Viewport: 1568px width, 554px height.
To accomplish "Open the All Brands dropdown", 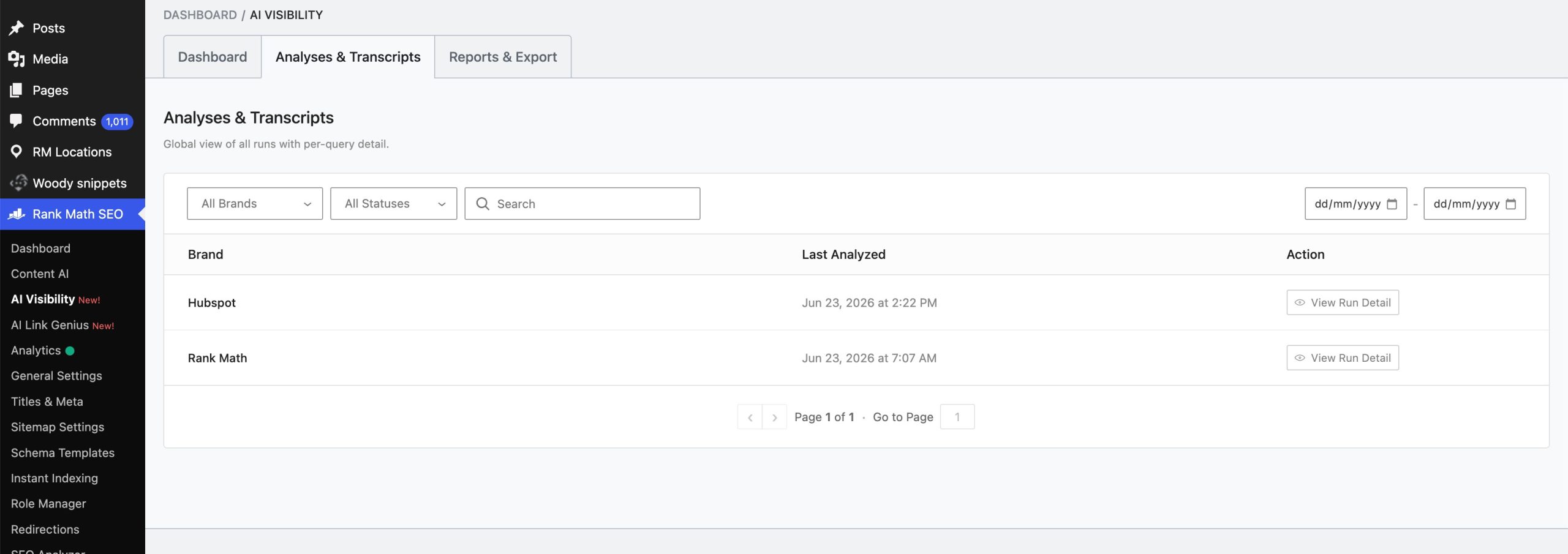I will click(255, 204).
